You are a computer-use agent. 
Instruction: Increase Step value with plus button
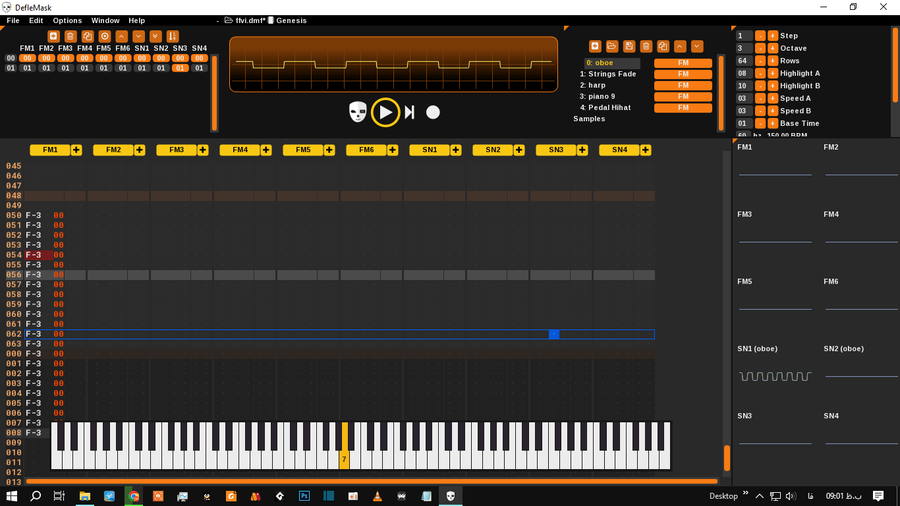tap(773, 36)
